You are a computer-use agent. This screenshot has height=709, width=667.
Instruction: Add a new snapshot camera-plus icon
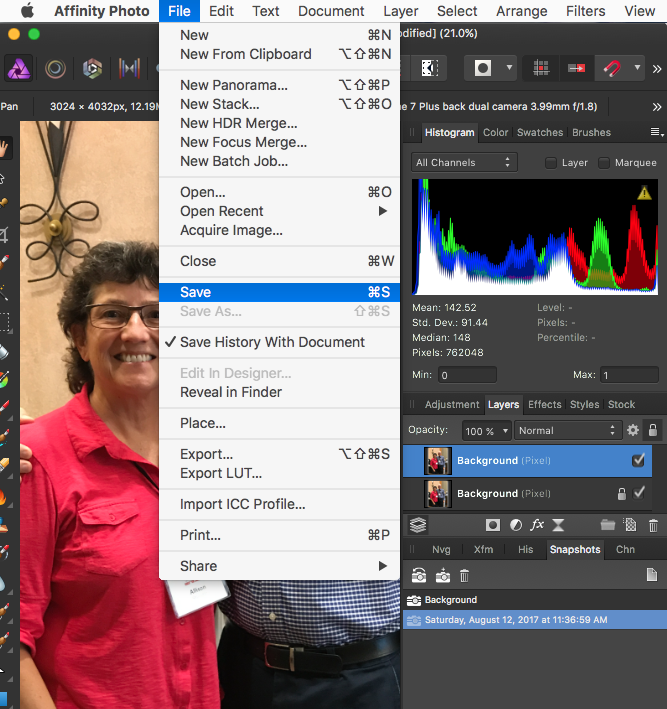pos(443,576)
